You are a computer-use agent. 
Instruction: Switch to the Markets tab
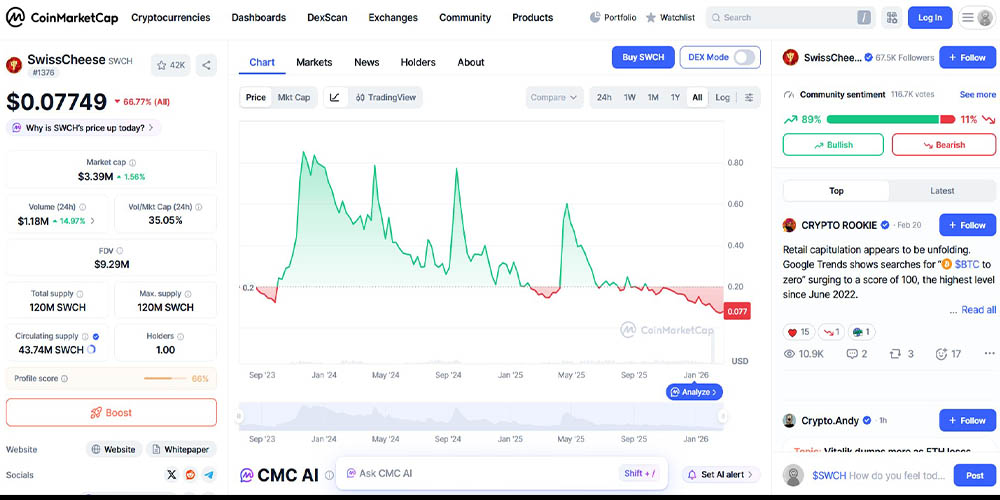314,62
